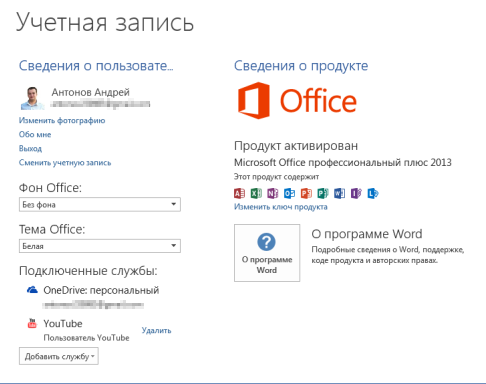
Task: Click Изменить фотографию link
Action: pyautogui.click(x=62, y=120)
